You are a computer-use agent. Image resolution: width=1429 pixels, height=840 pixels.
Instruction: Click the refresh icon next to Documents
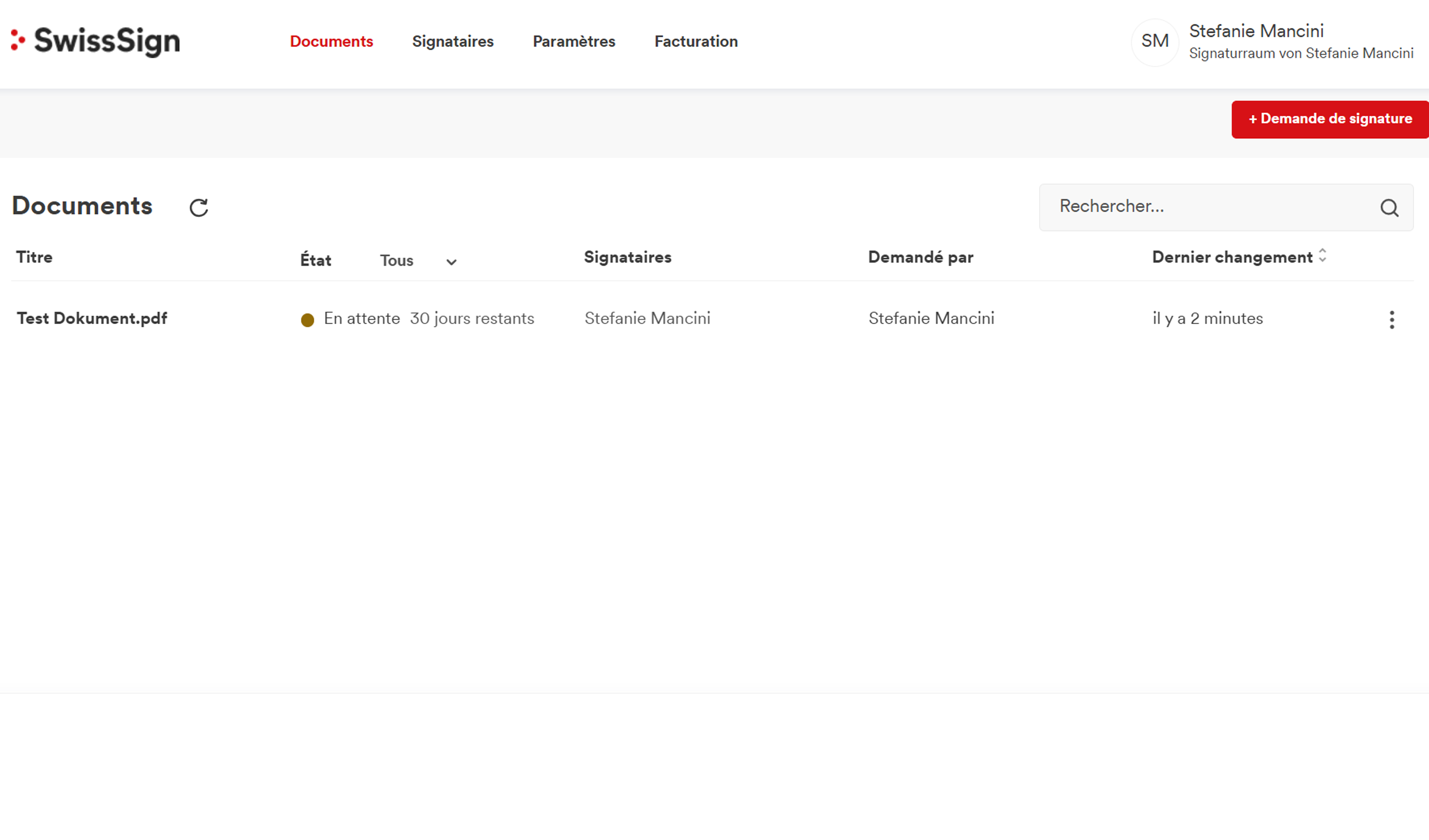tap(199, 208)
